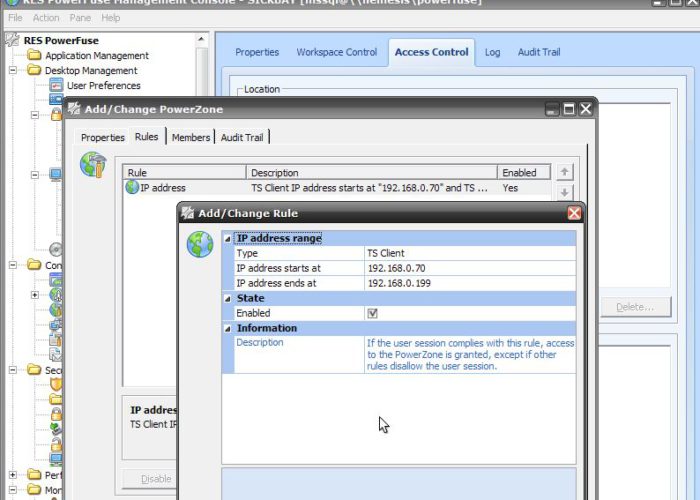700x500 pixels.
Task: Open the Help menu
Action: point(111,18)
